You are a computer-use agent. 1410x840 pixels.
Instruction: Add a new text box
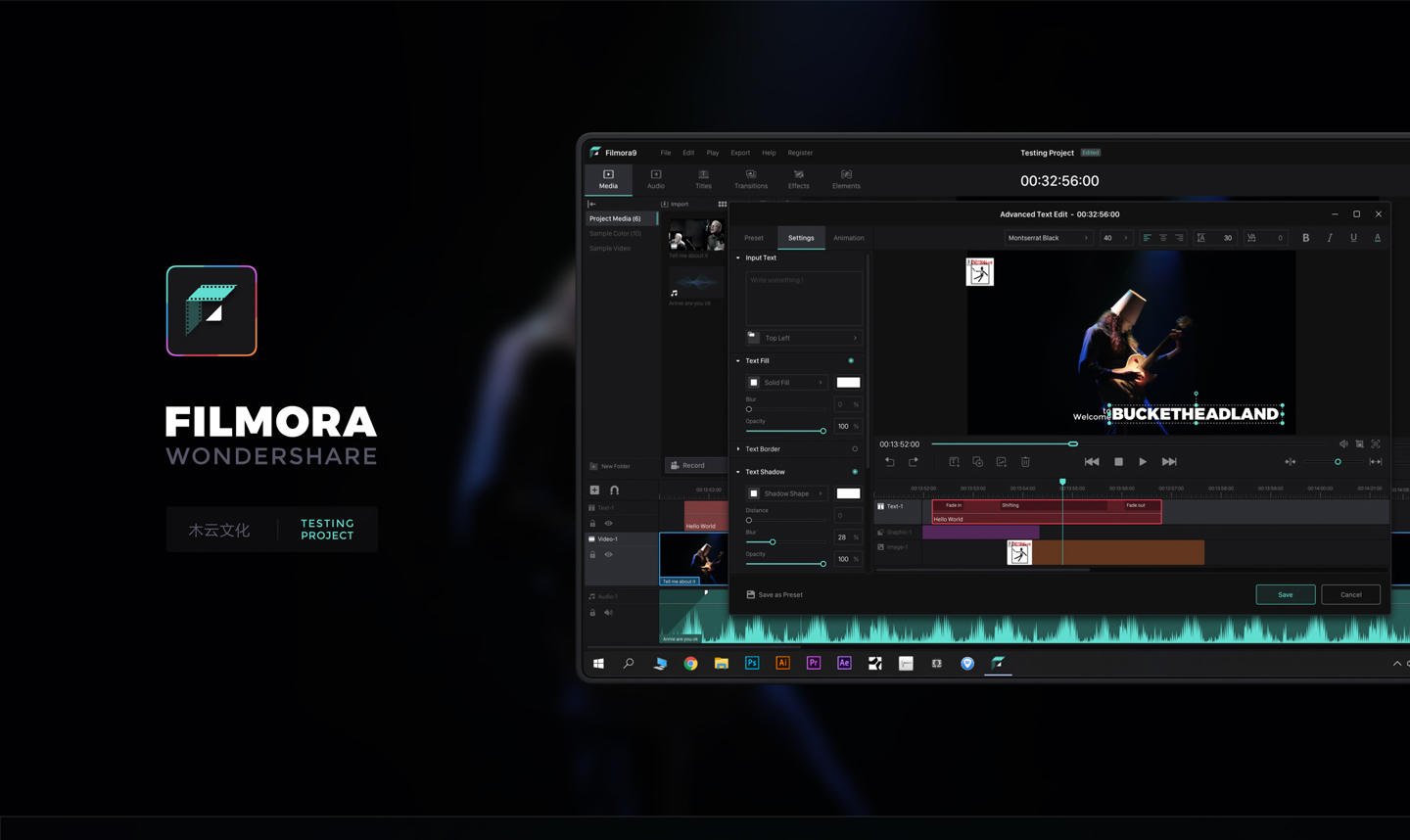(954, 462)
